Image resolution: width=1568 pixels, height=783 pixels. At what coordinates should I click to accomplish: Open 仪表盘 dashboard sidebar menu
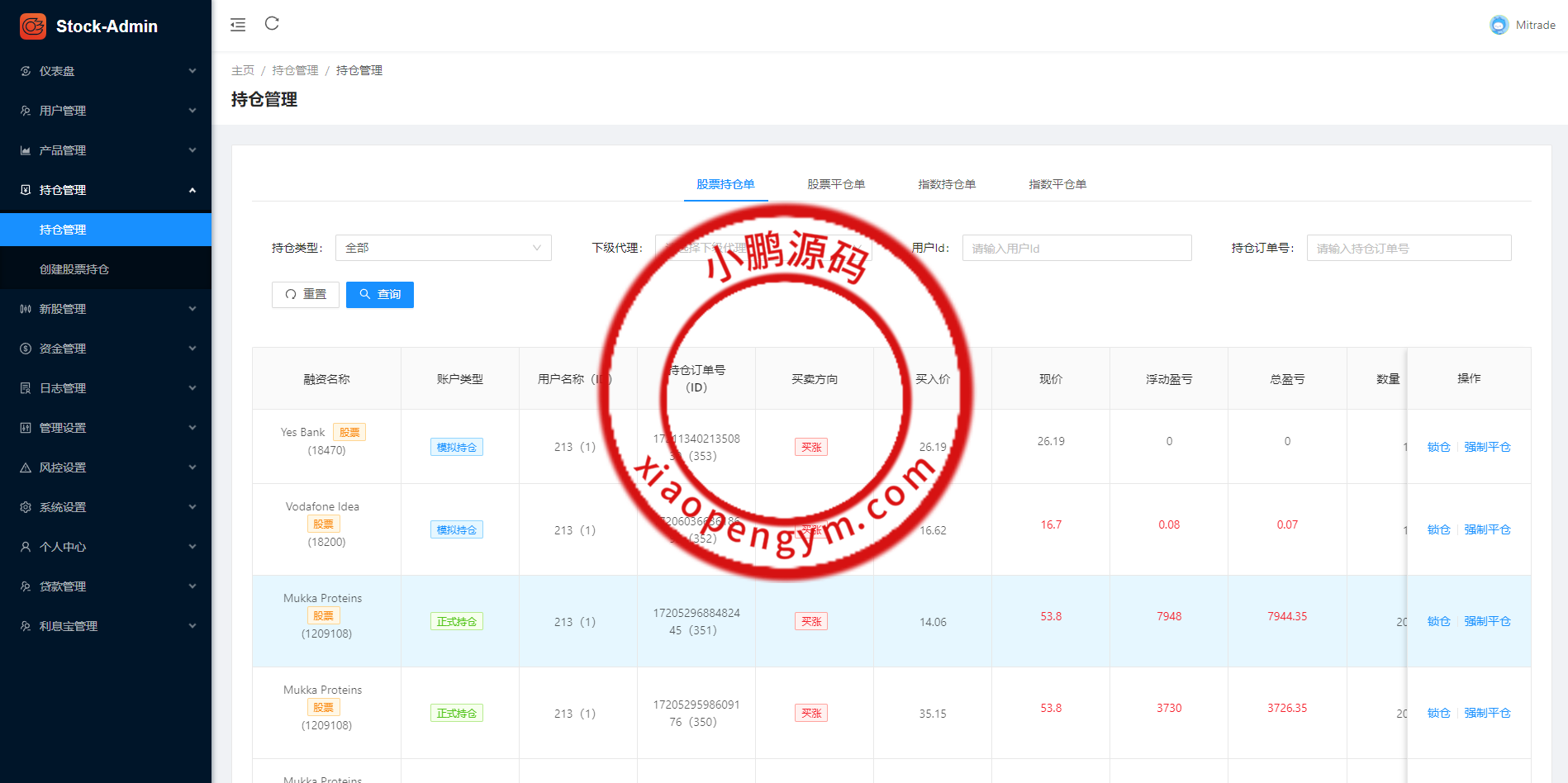pyautogui.click(x=106, y=71)
